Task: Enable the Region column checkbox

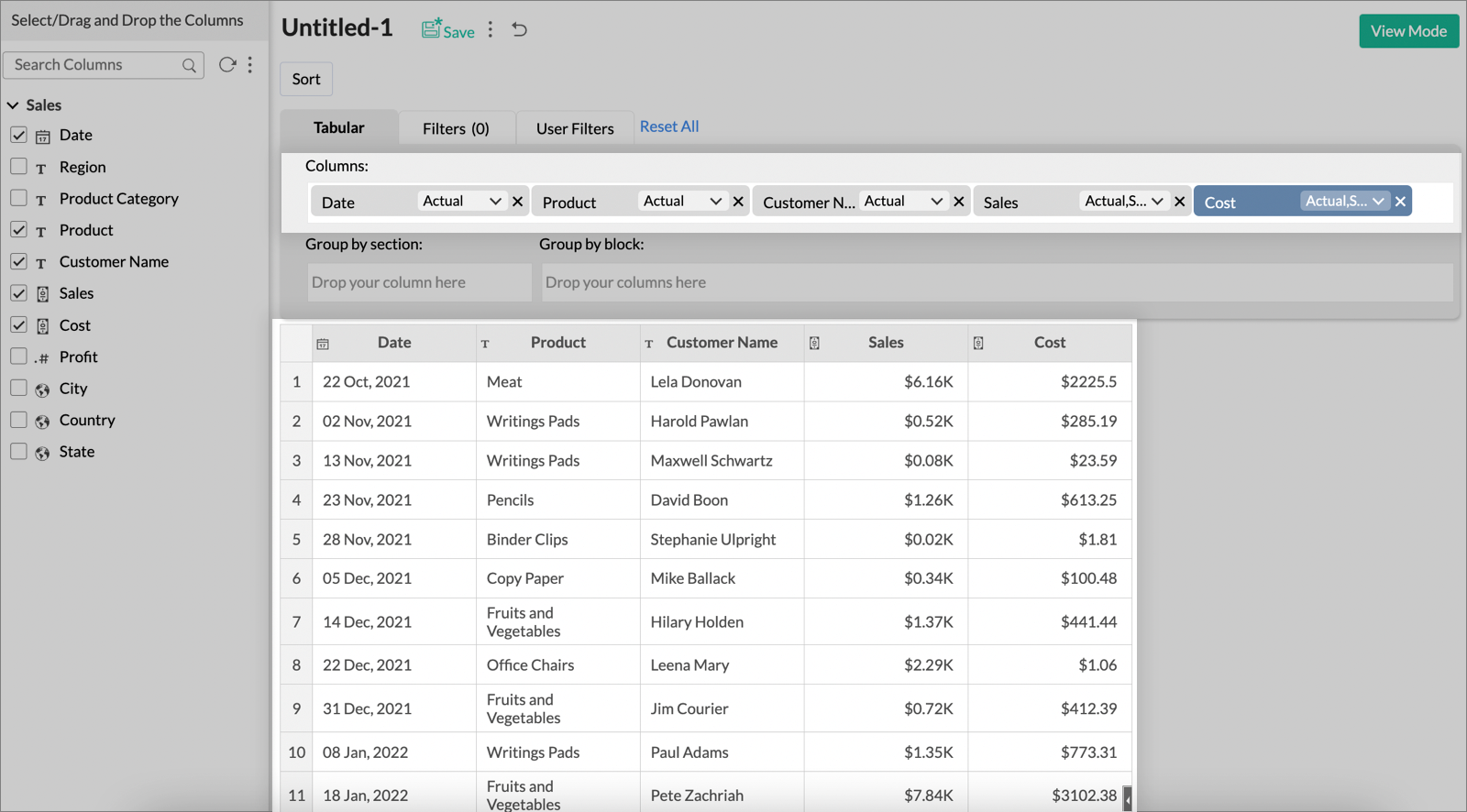Action: pyautogui.click(x=18, y=167)
